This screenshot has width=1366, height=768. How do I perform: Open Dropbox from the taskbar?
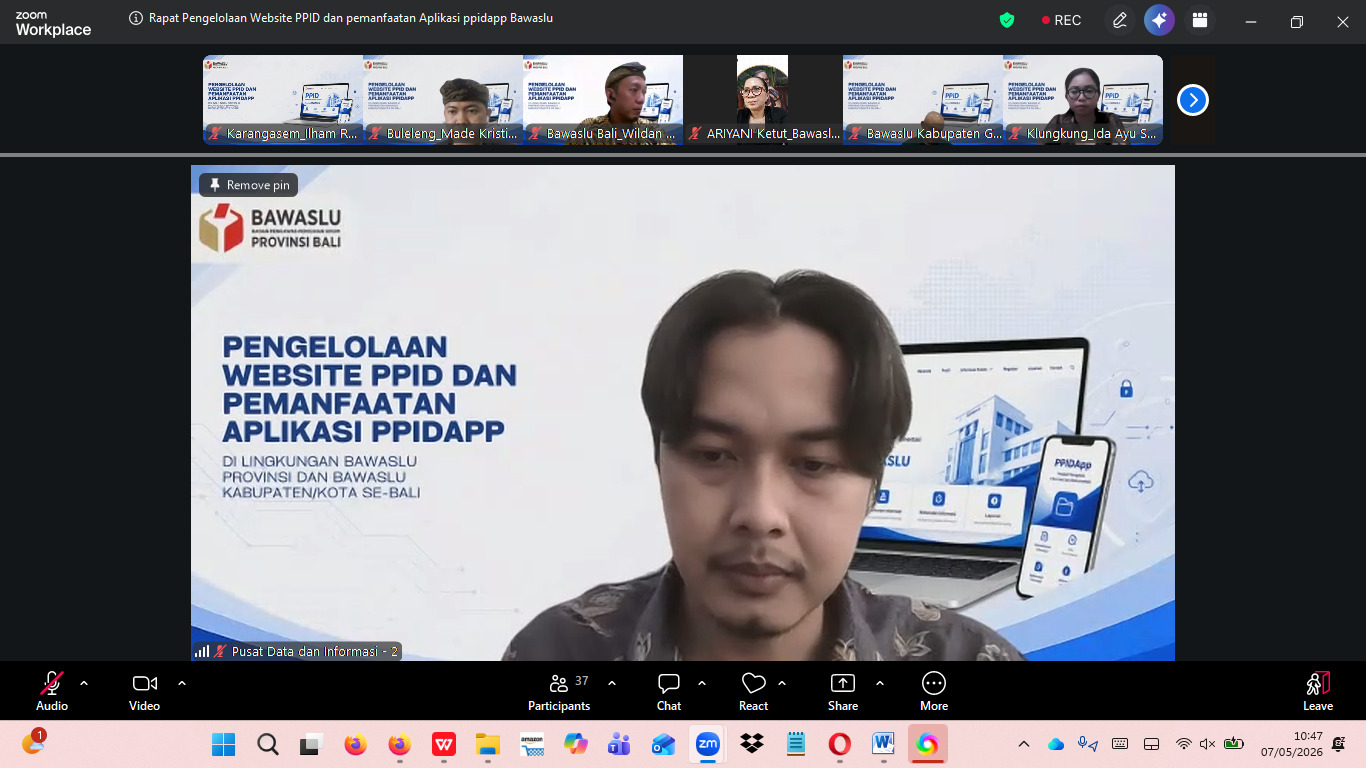click(x=751, y=744)
